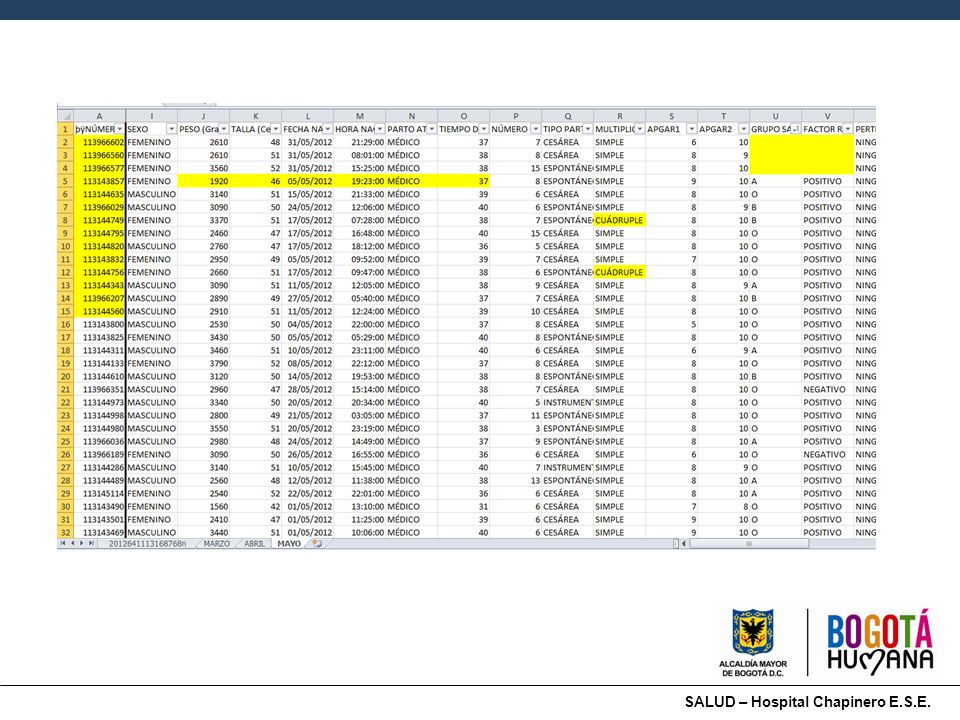The image size is (960, 720).
Task: Select column L header
Action: 308,116
